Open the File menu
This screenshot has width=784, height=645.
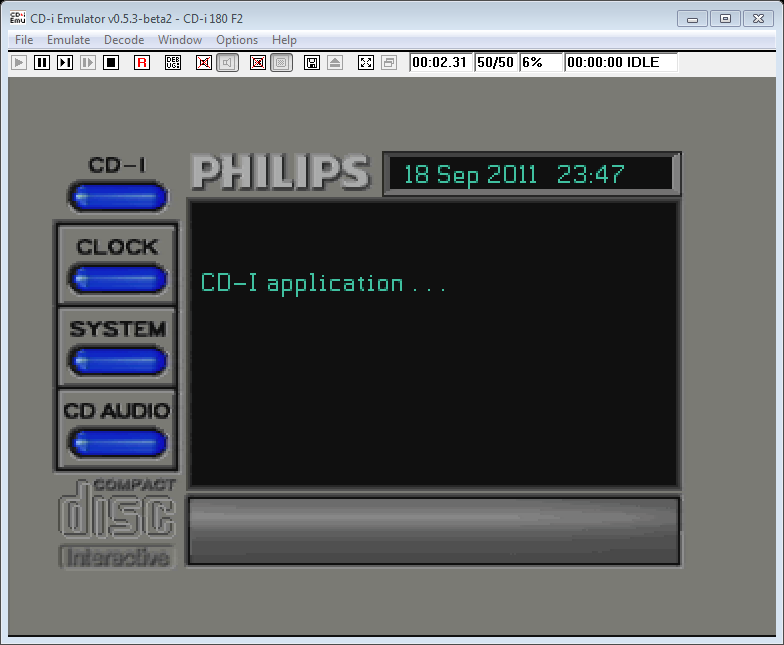click(24, 40)
